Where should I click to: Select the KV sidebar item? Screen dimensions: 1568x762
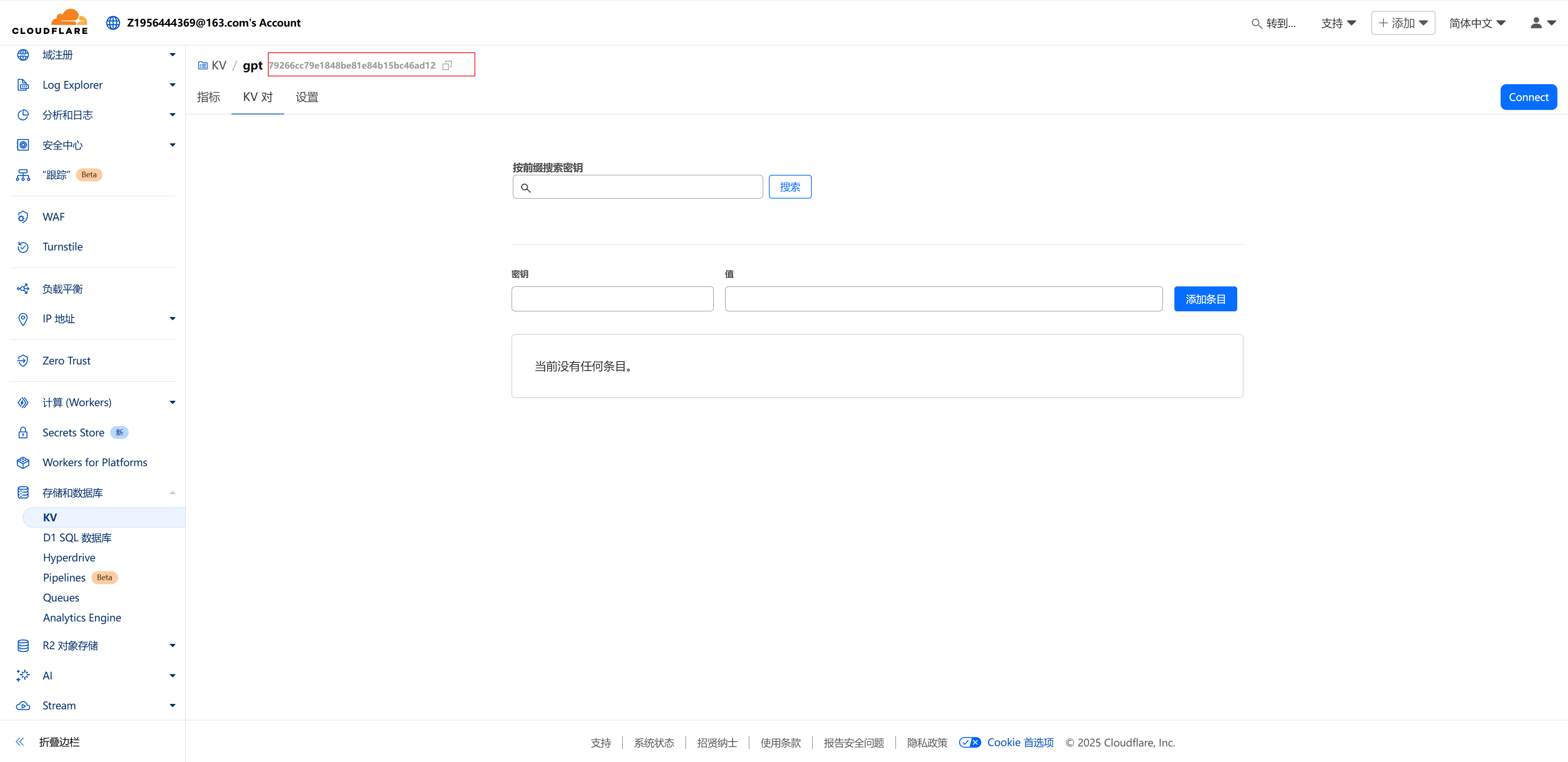(104, 517)
